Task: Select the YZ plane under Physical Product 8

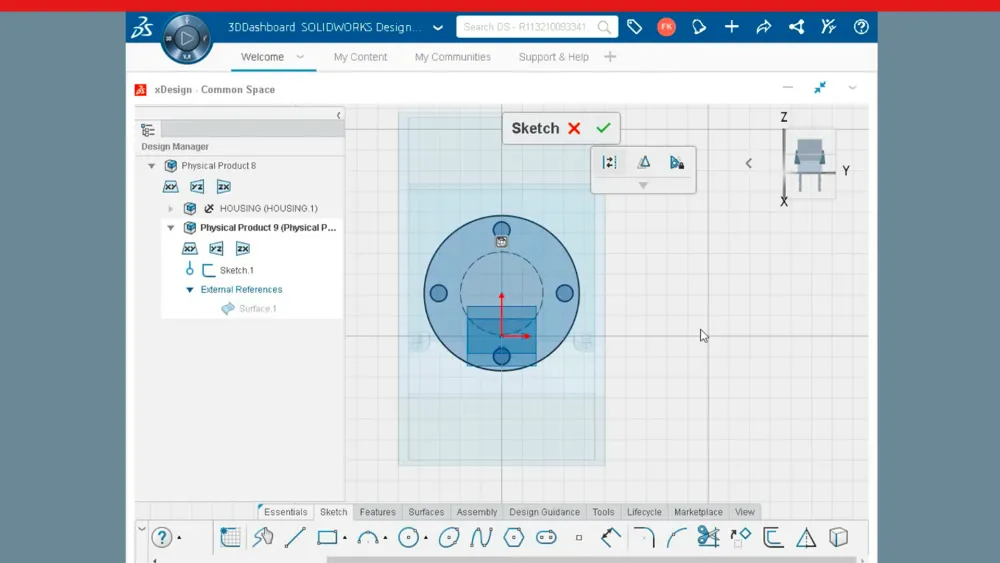Action: tap(197, 187)
